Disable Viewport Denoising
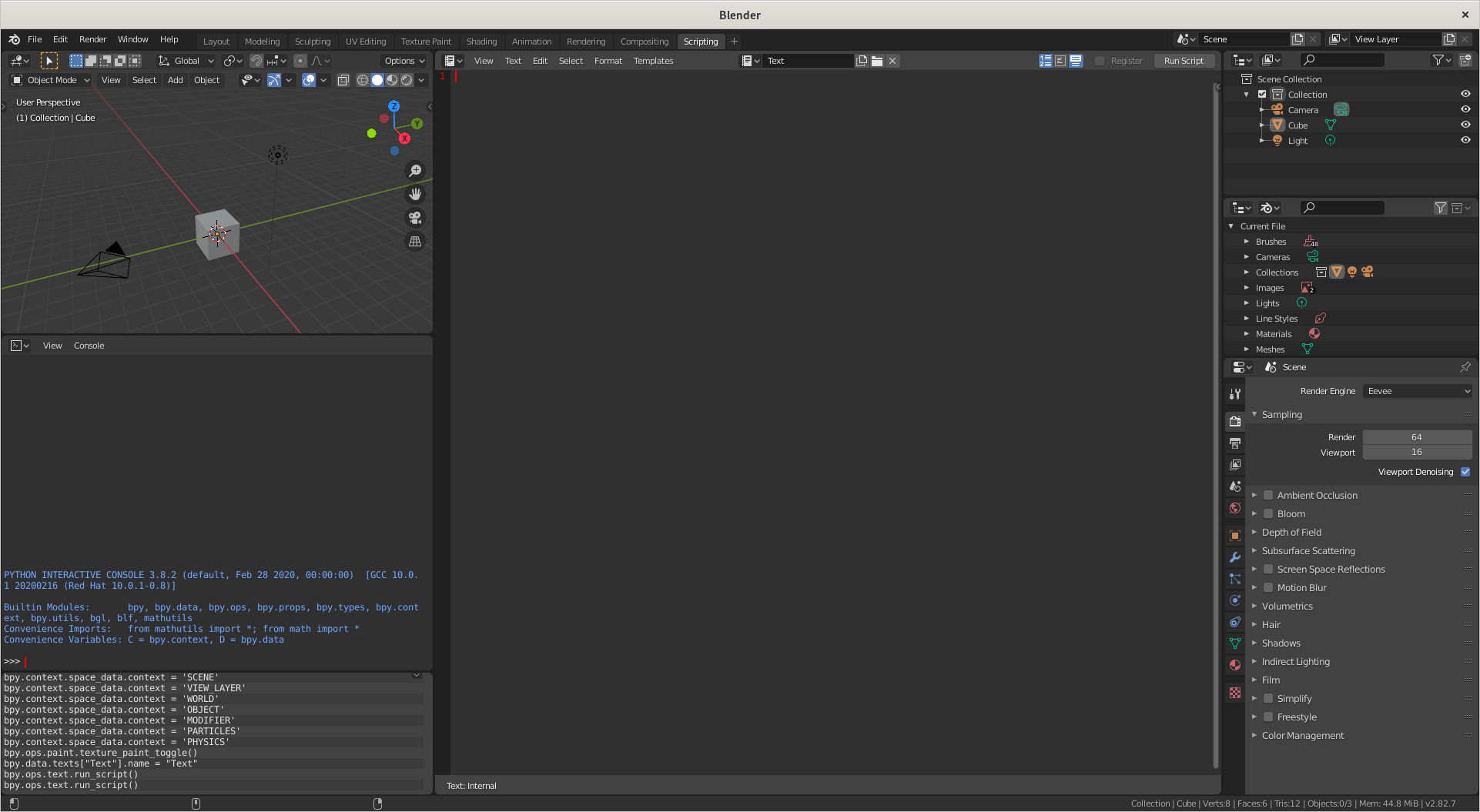The image size is (1480, 812). 1465,472
